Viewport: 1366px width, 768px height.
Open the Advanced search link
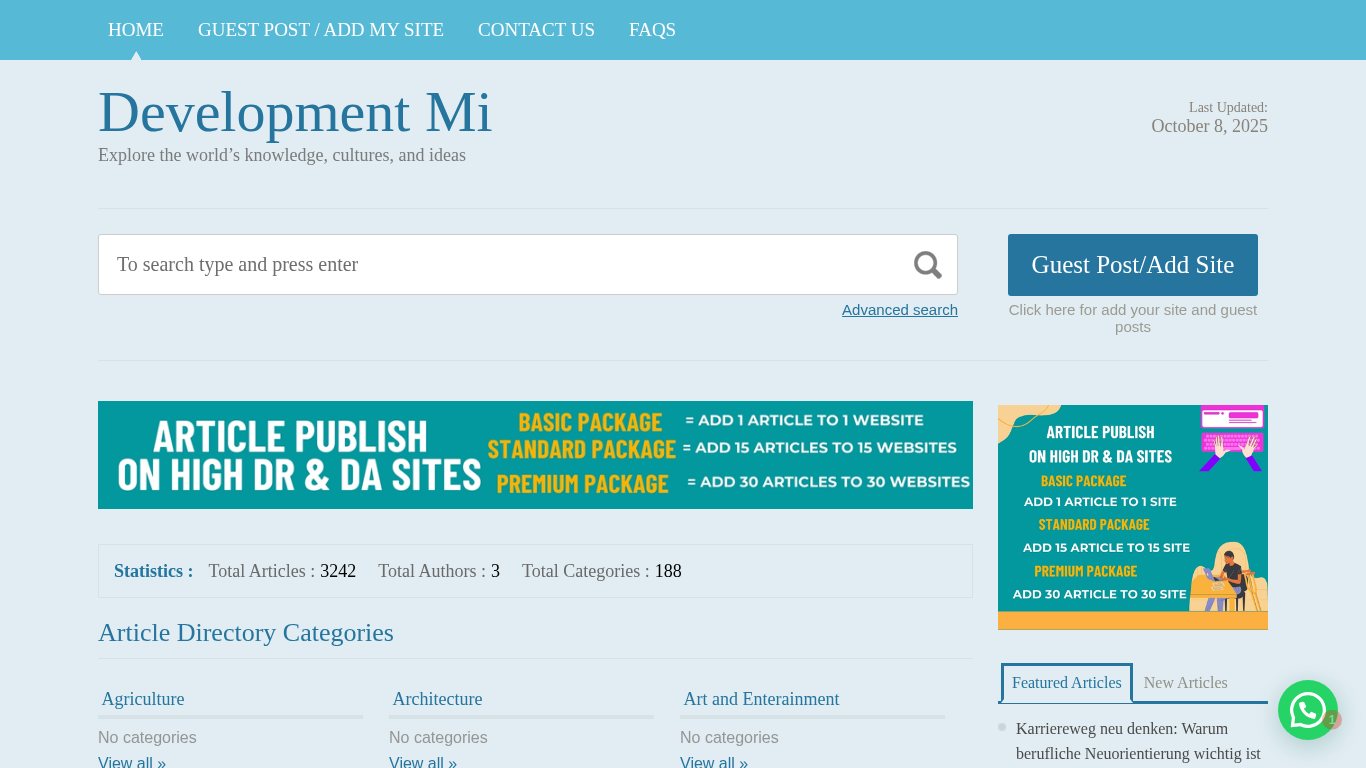pyautogui.click(x=899, y=310)
